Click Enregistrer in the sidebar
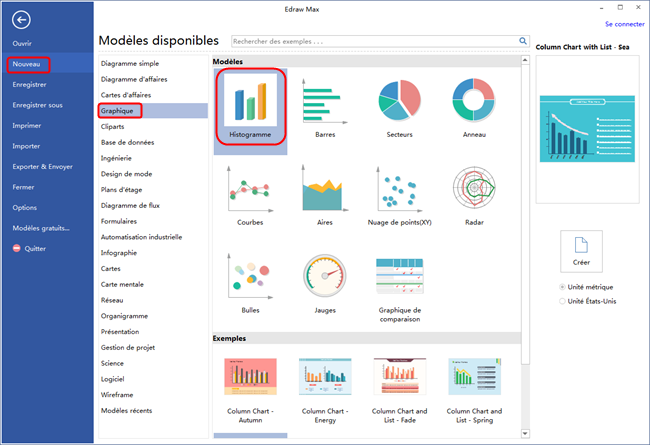Image resolution: width=650 pixels, height=445 pixels. [x=29, y=85]
